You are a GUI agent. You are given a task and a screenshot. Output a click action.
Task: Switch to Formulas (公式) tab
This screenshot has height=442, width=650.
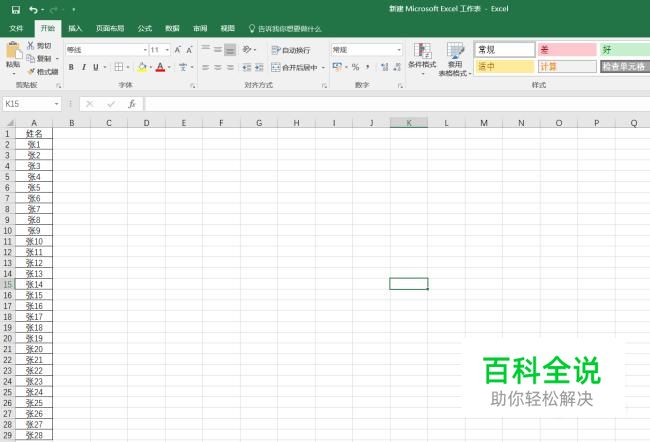pyautogui.click(x=145, y=28)
